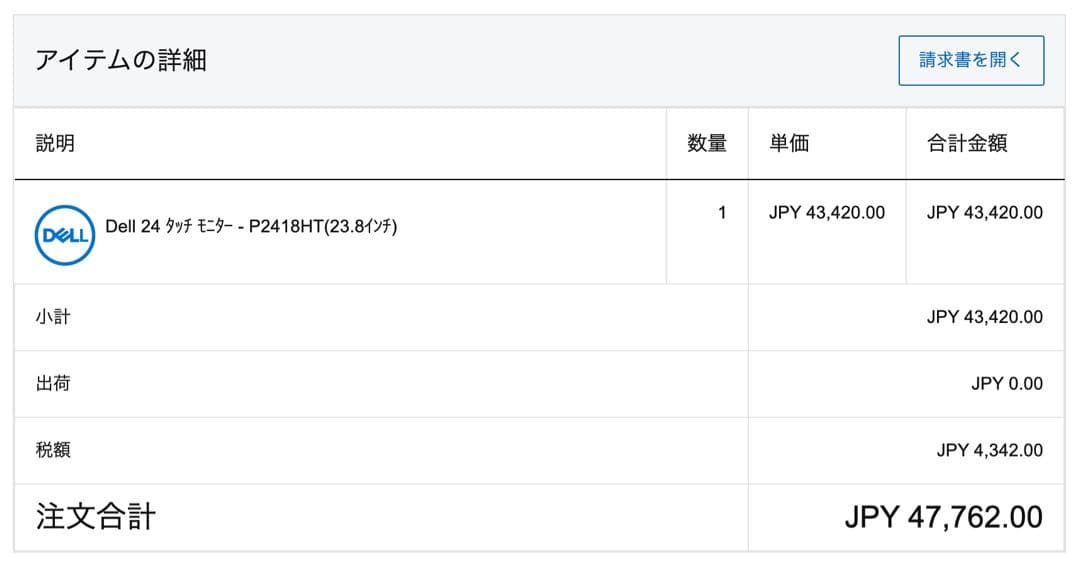
Task: Click the tax amount JPY 4,342.00
Action: point(990,450)
